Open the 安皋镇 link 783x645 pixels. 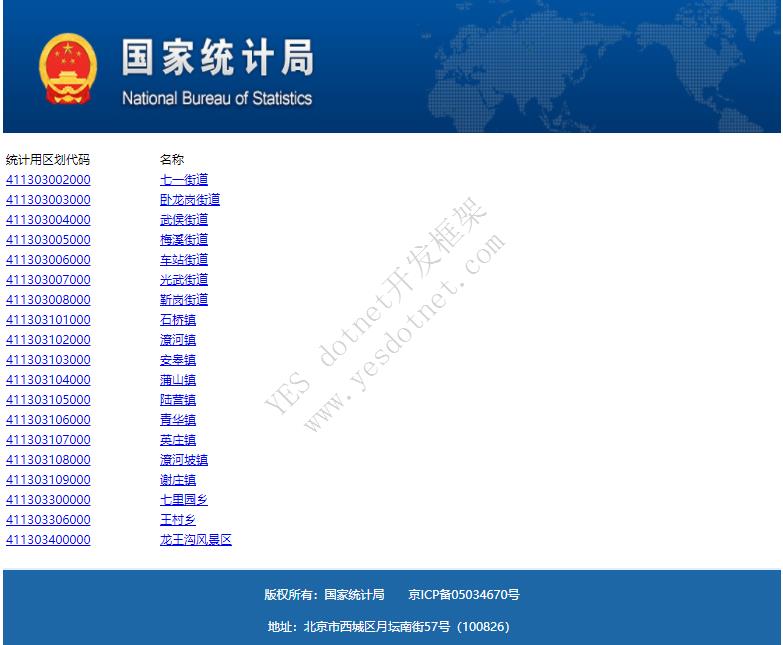point(178,359)
